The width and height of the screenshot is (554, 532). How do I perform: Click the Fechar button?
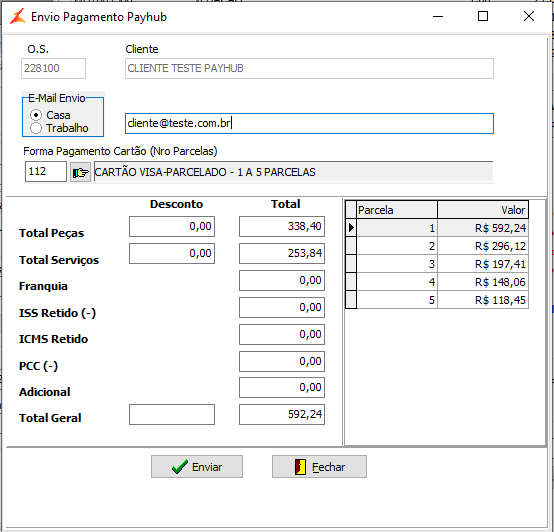tap(319, 467)
